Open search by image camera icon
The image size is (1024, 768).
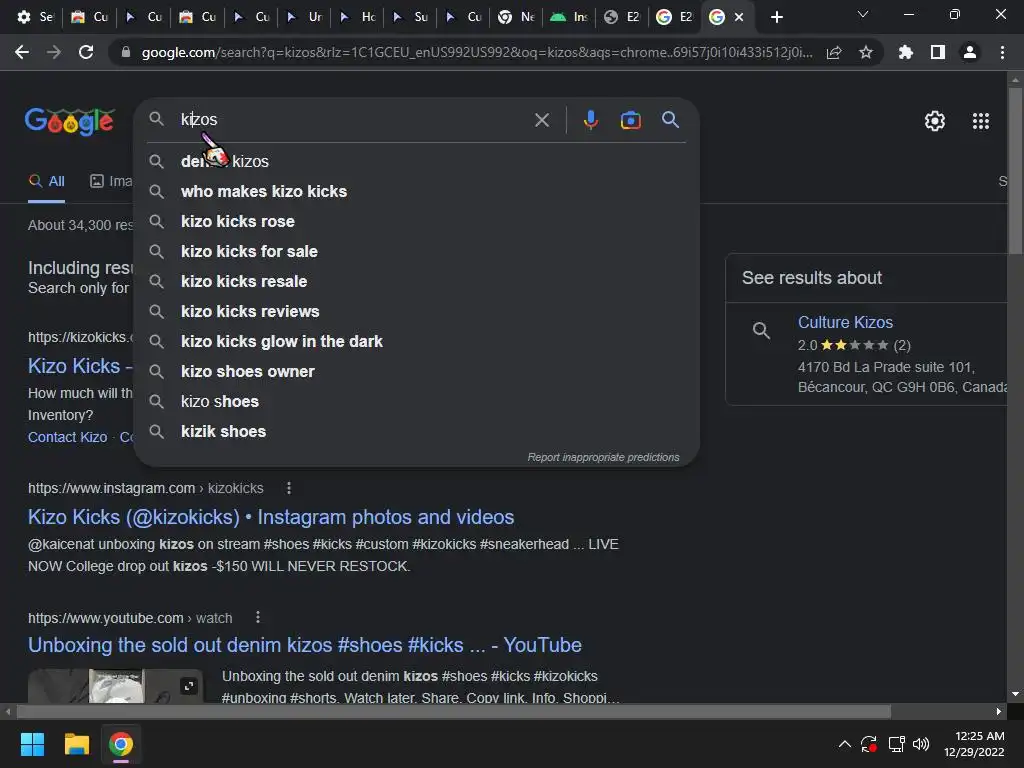pyautogui.click(x=630, y=120)
